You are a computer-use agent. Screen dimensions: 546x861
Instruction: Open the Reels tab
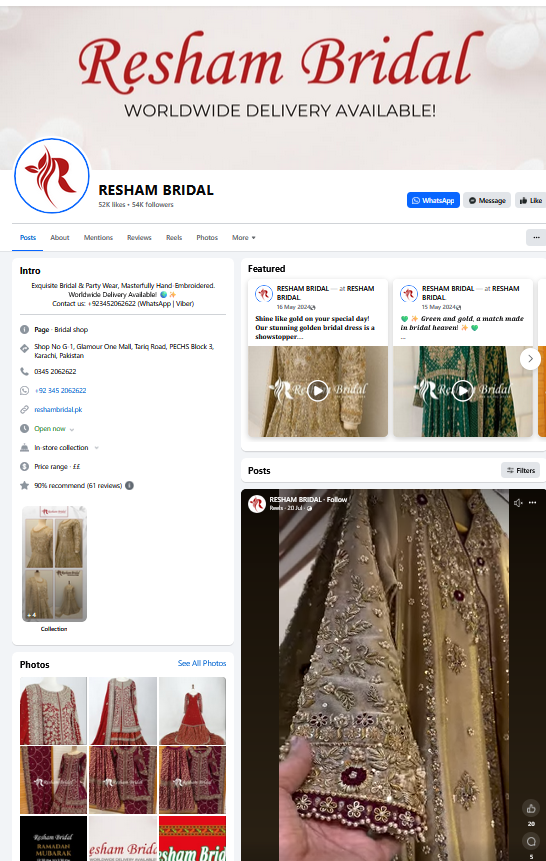pos(174,237)
